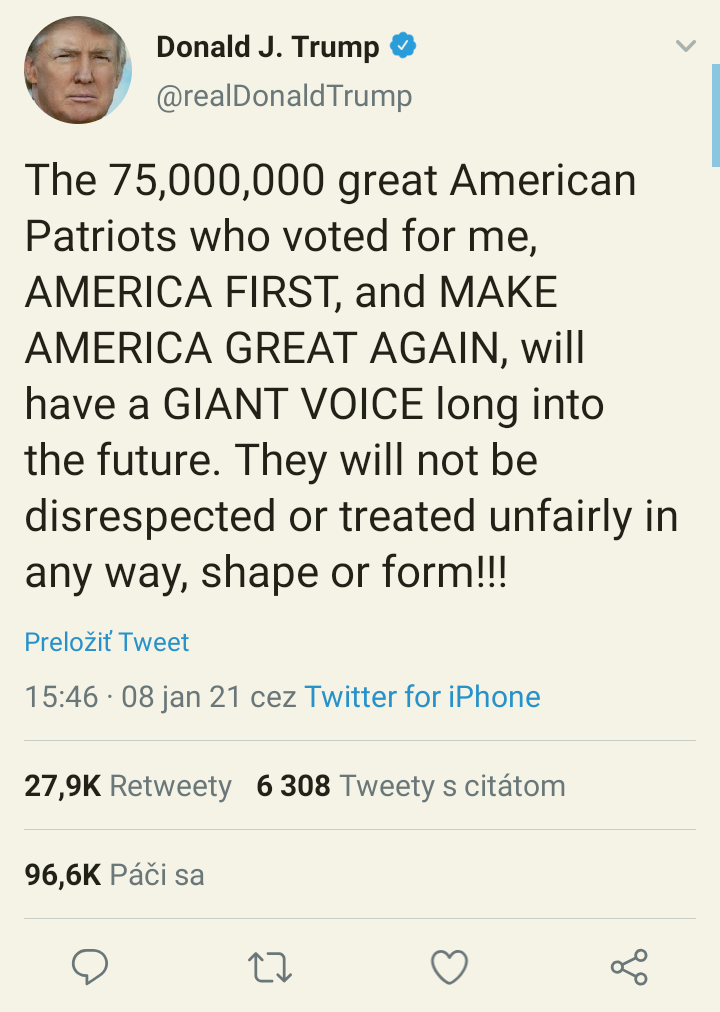Open the share icon options
This screenshot has width=720, height=1012.
point(629,967)
